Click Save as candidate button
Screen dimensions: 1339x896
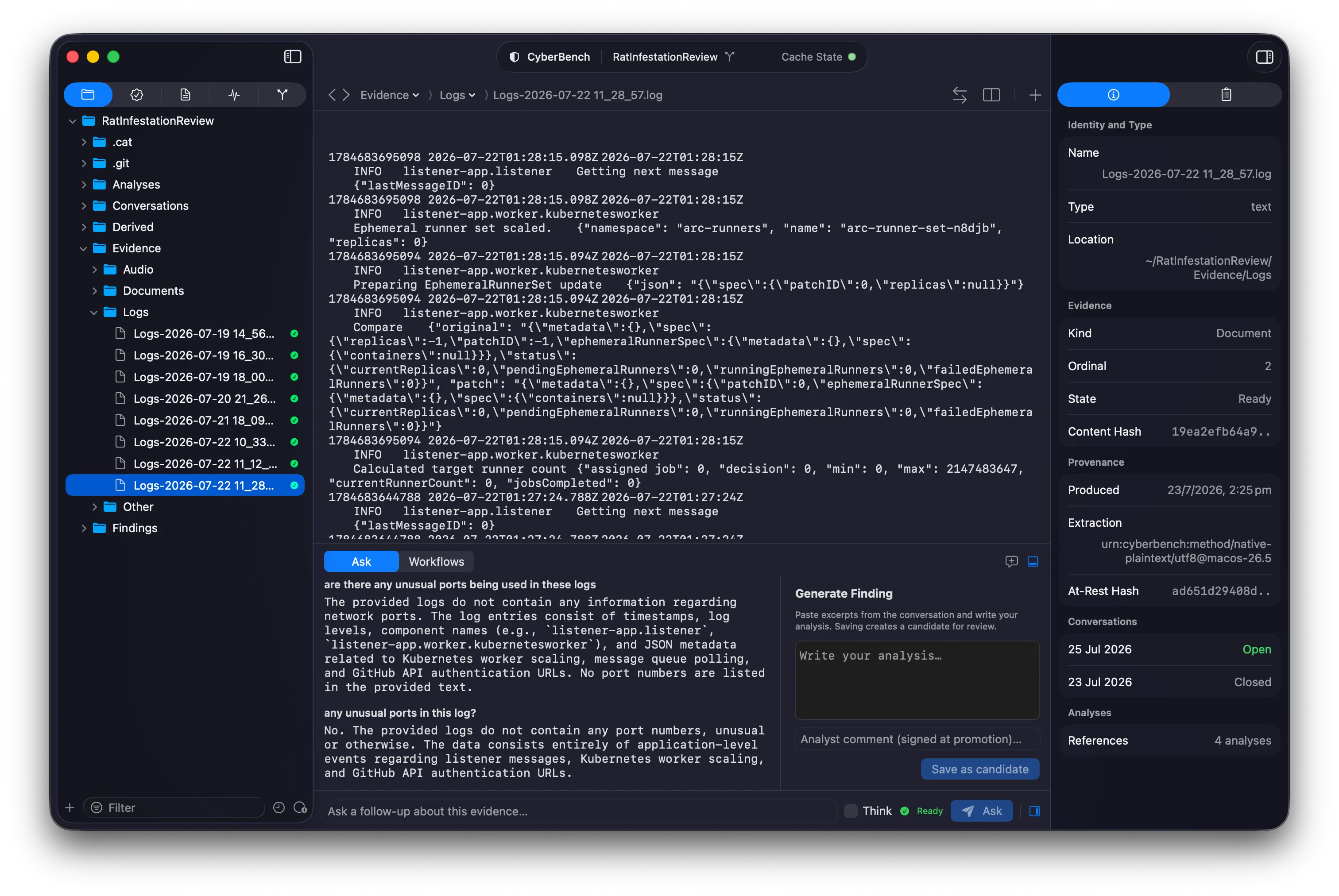pyautogui.click(x=979, y=769)
